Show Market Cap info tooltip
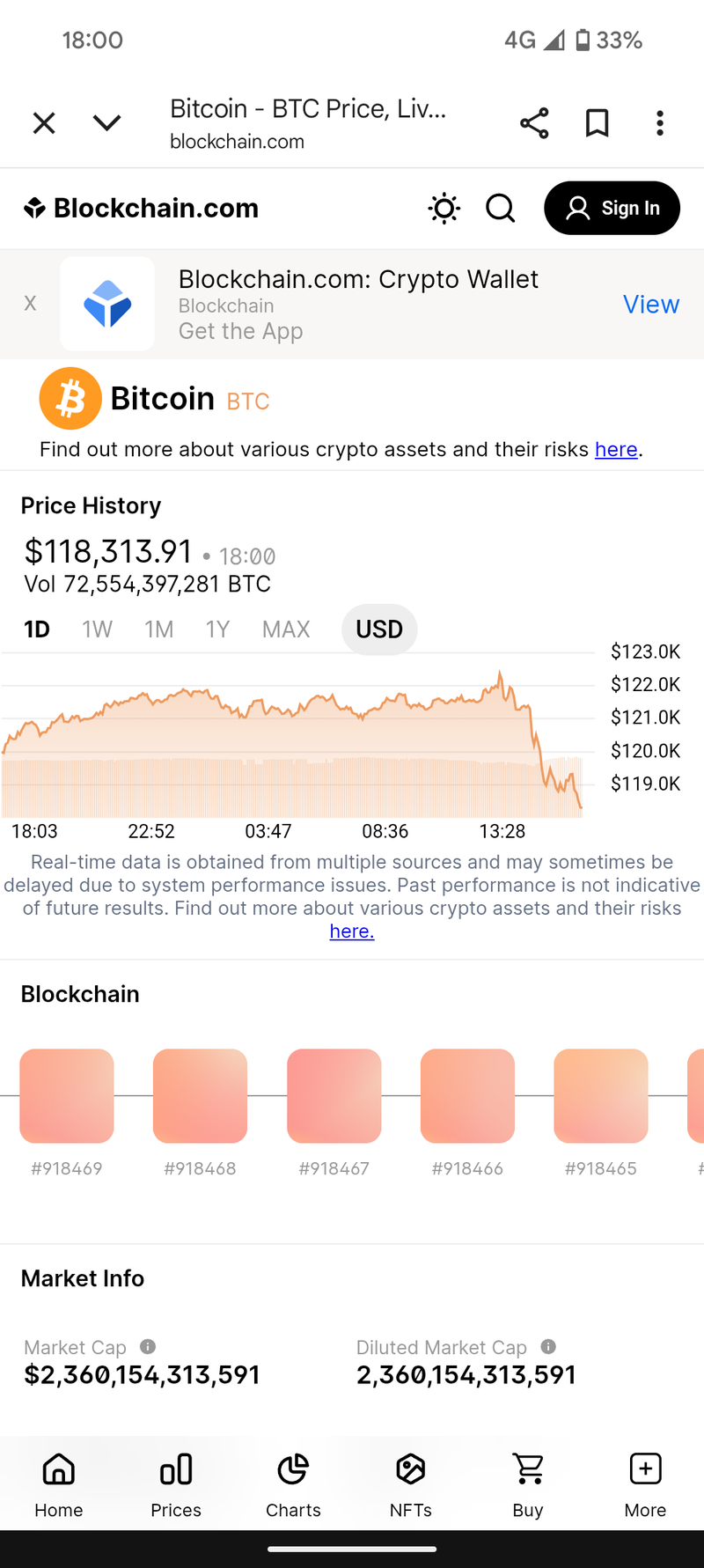704x1568 pixels. coord(148,1347)
